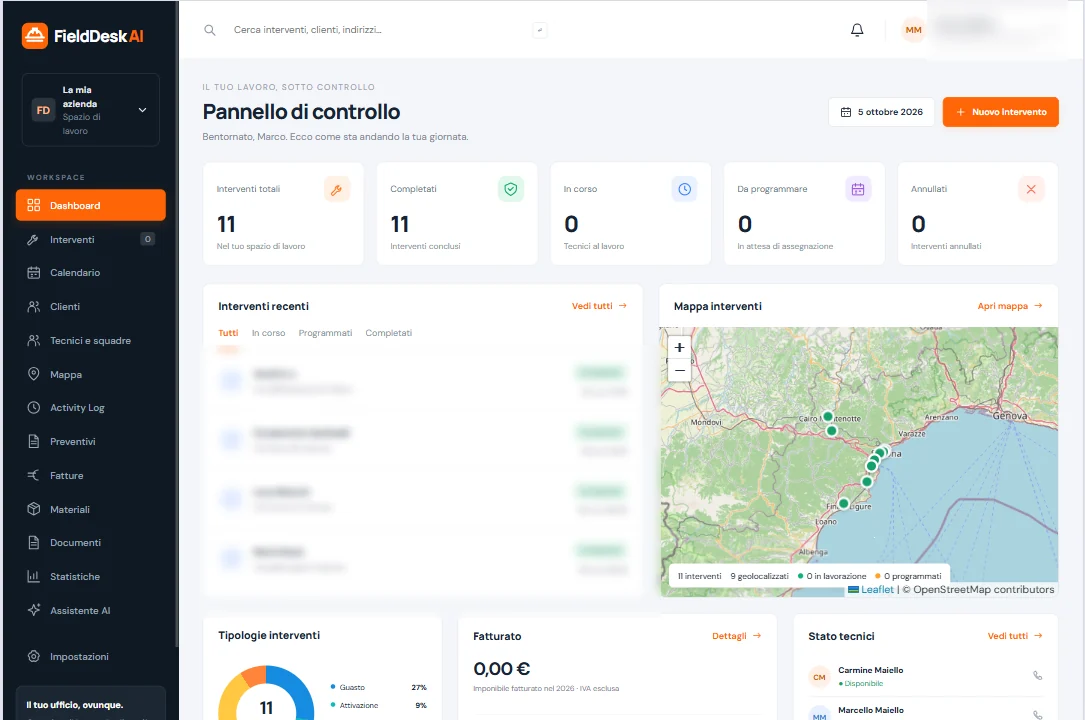The width and height of the screenshot is (1085, 720).
Task: Go to Calendario in the sidebar
Action: pos(91,273)
